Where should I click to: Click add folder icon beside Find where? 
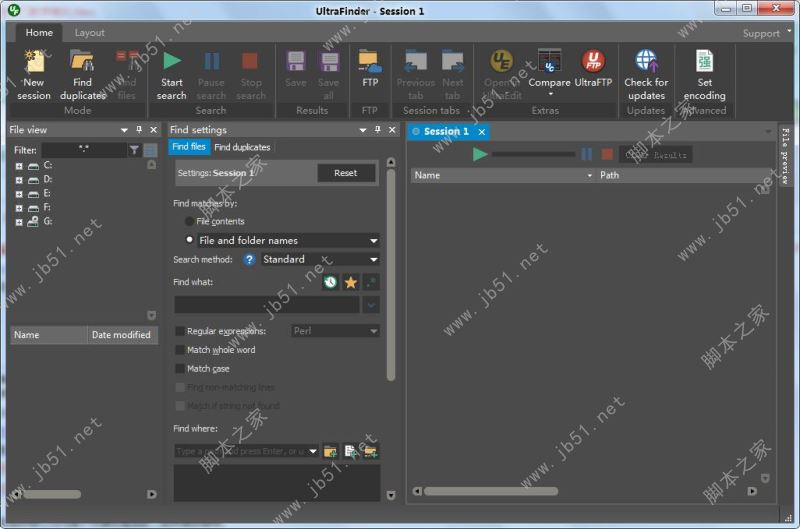pyautogui.click(x=330, y=451)
